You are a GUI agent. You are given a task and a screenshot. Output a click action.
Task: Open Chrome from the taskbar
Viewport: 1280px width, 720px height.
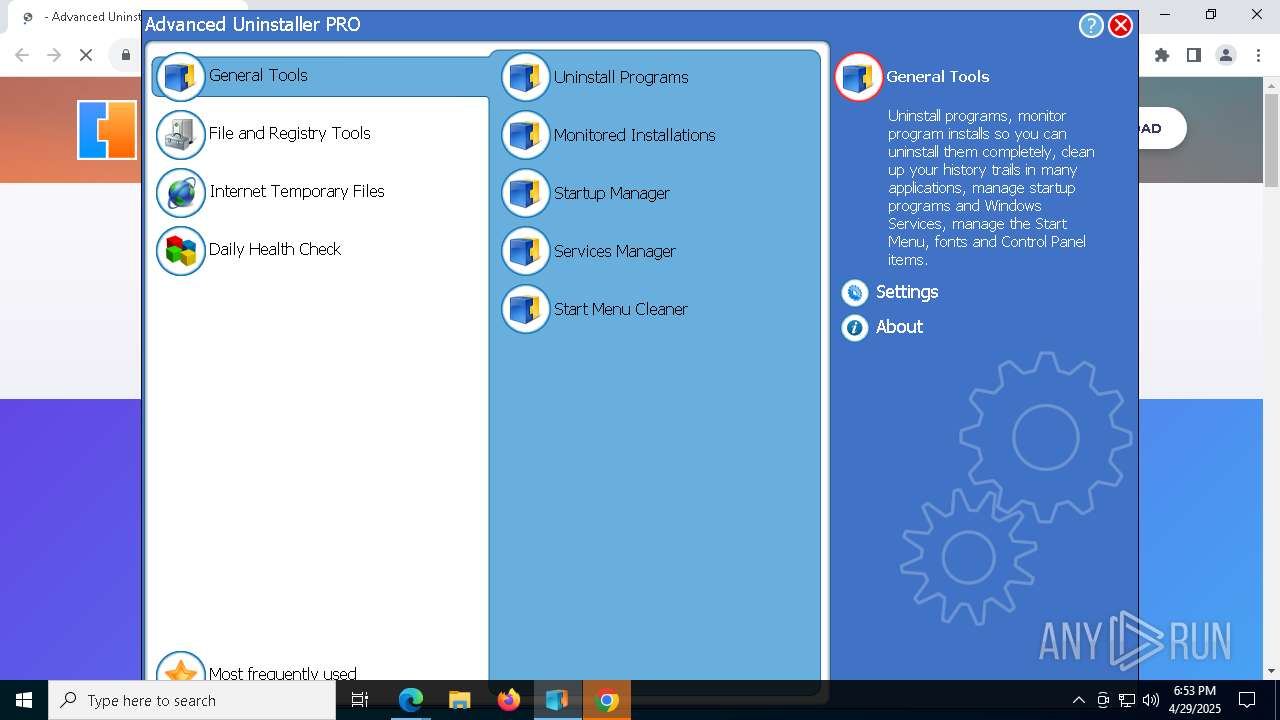(606, 700)
